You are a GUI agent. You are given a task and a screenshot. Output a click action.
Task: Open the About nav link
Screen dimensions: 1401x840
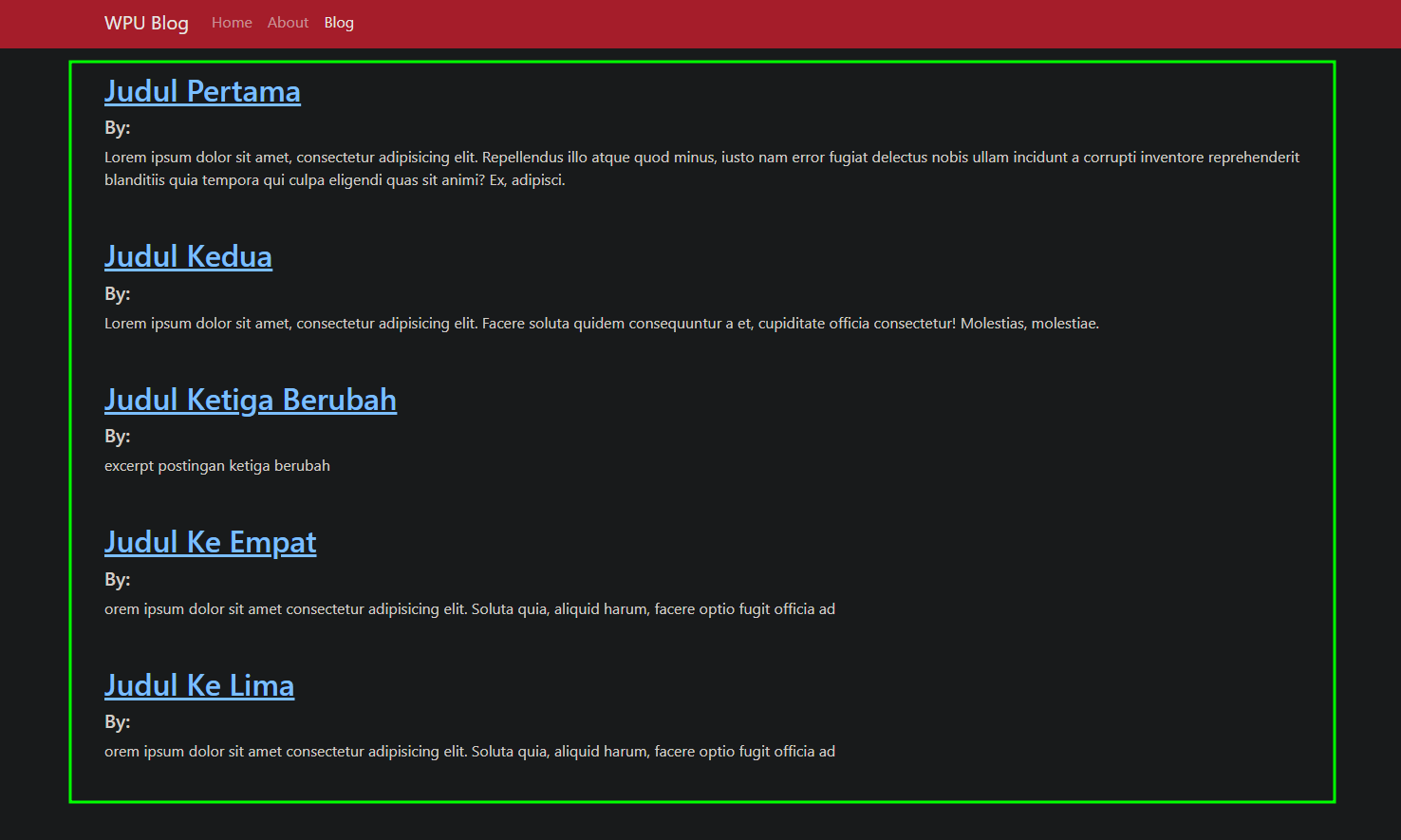(x=288, y=23)
